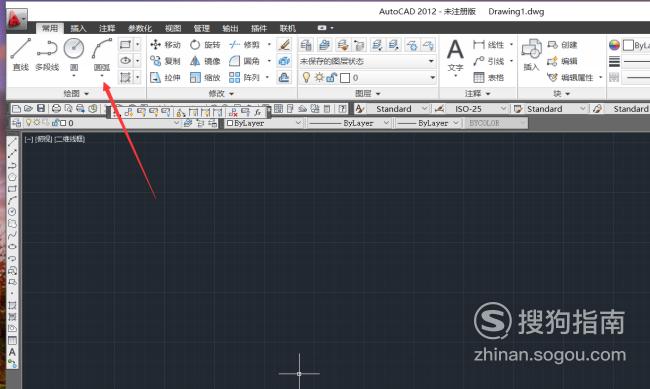
Task: Click the 创建 block create tool
Action: [562, 44]
